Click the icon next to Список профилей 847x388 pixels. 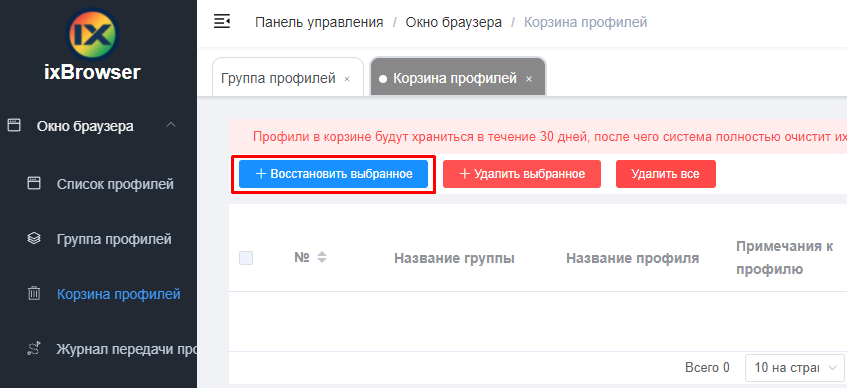tap(34, 184)
